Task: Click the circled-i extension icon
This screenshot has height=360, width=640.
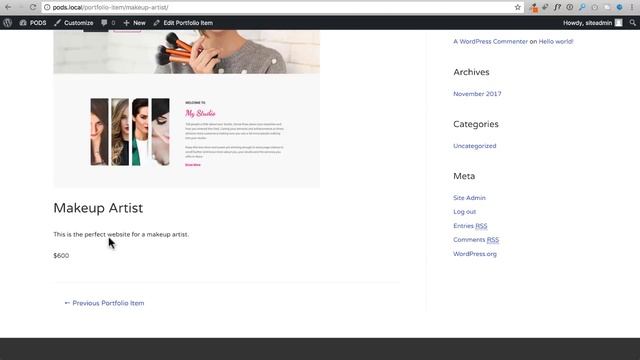Action: [570, 7]
